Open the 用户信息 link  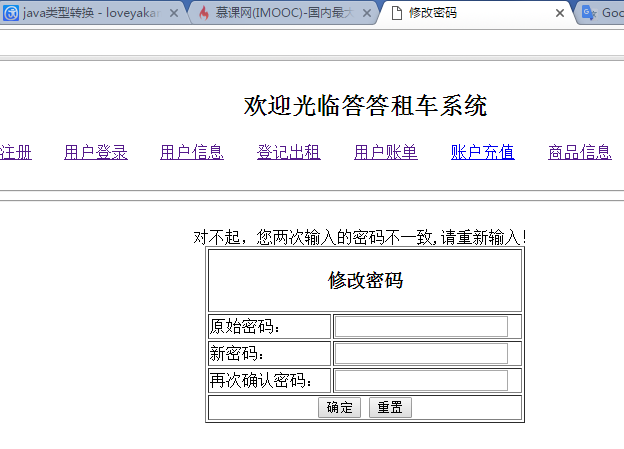pyautogui.click(x=192, y=152)
